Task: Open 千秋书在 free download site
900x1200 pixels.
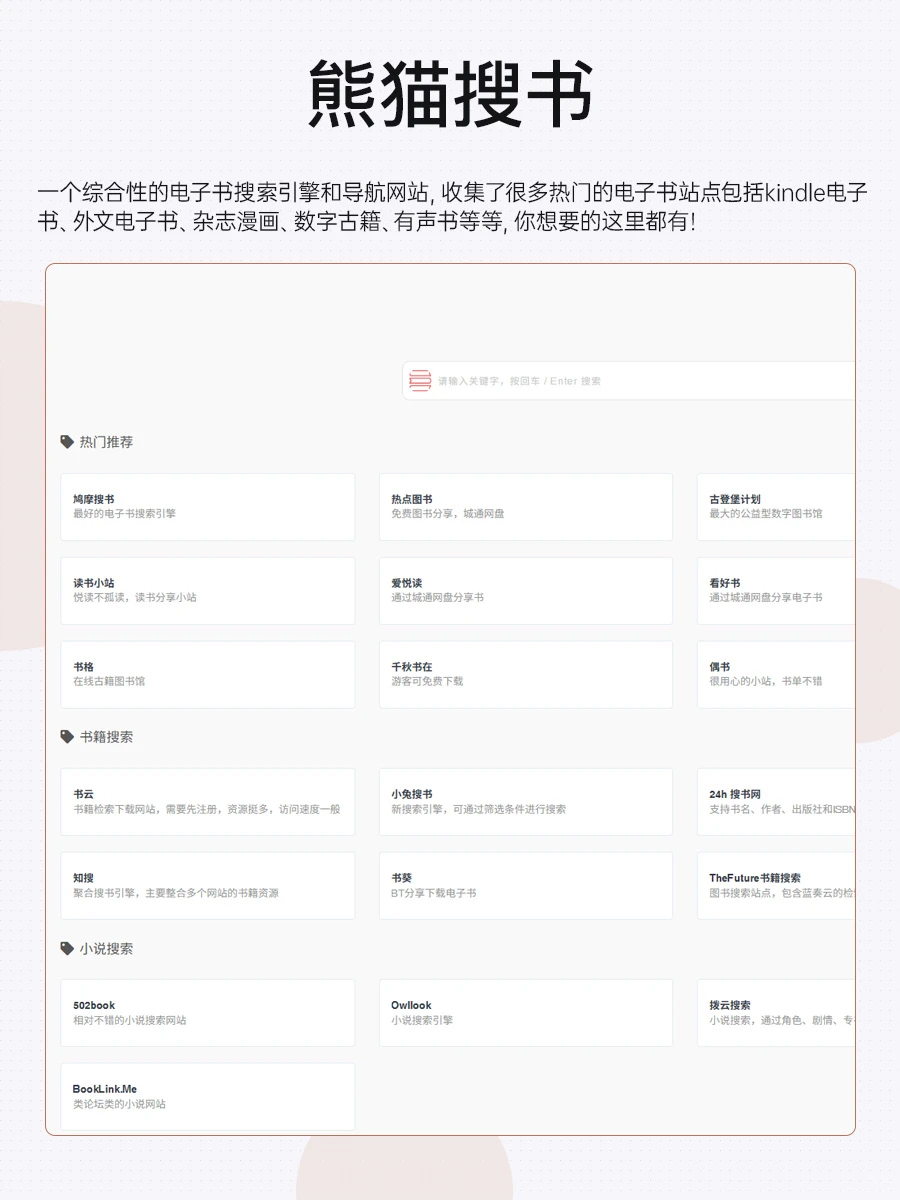Action: coord(527,674)
